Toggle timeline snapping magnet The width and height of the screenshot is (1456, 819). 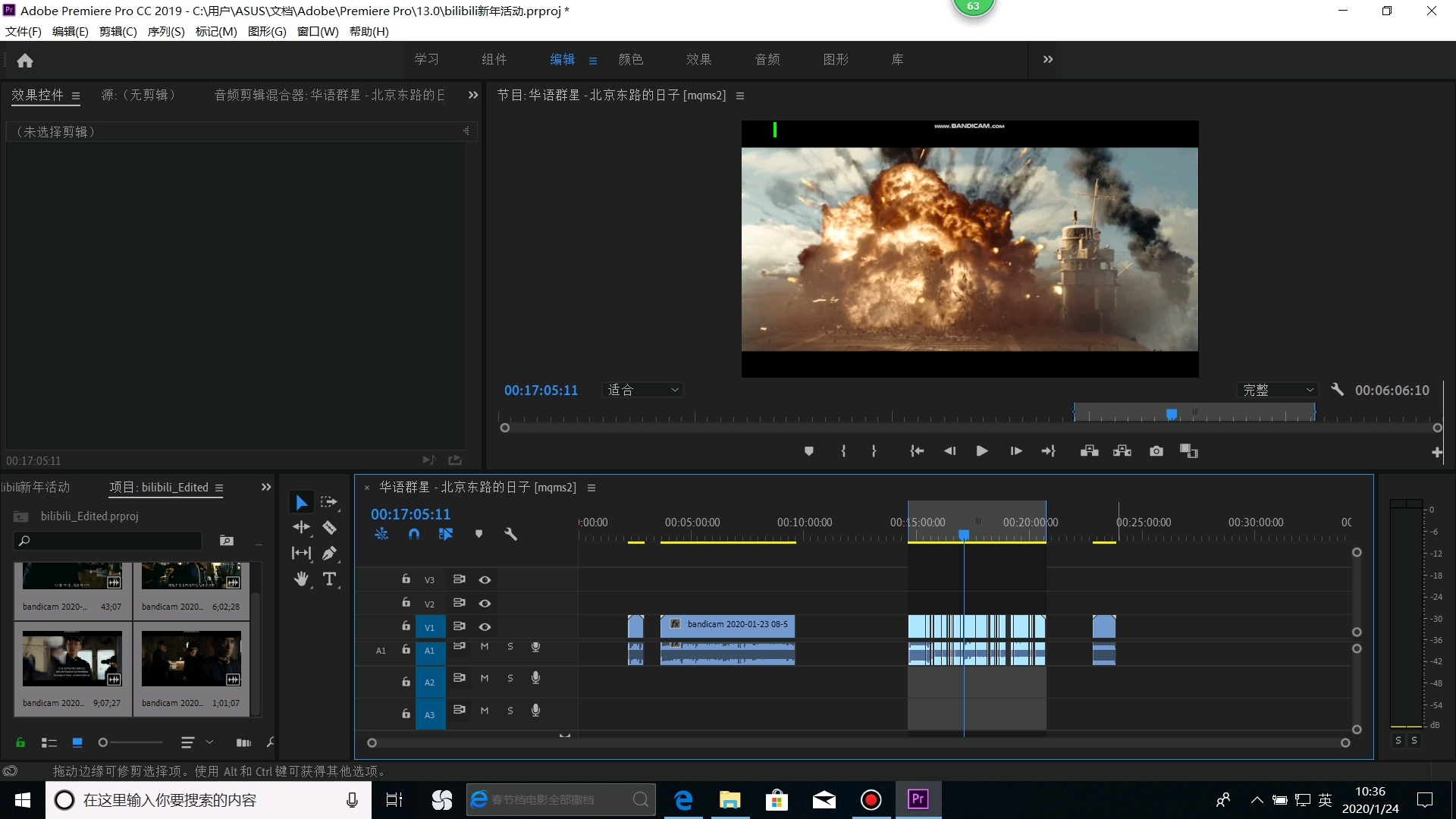coord(414,534)
